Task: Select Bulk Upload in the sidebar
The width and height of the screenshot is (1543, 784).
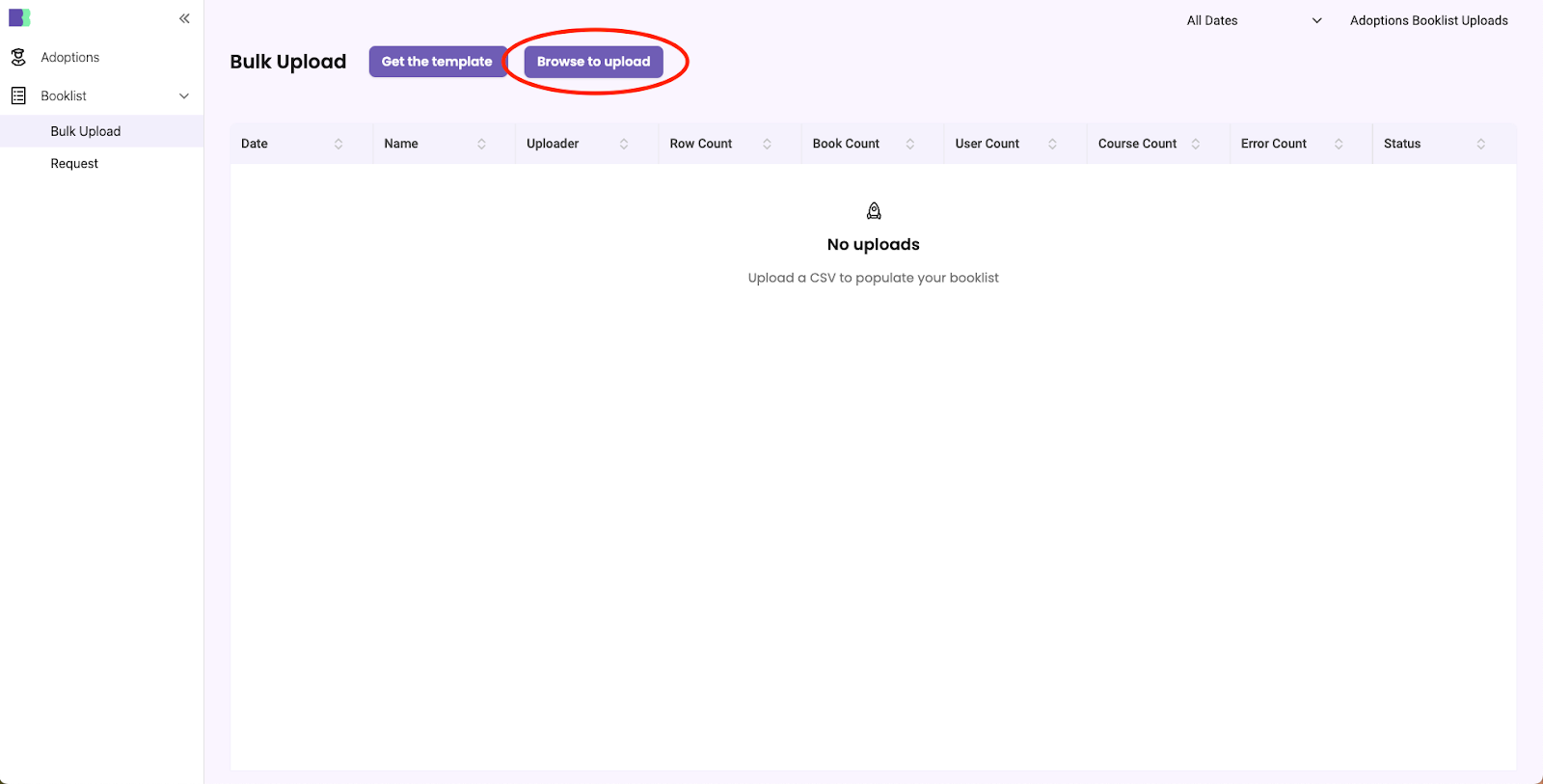Action: [86, 131]
